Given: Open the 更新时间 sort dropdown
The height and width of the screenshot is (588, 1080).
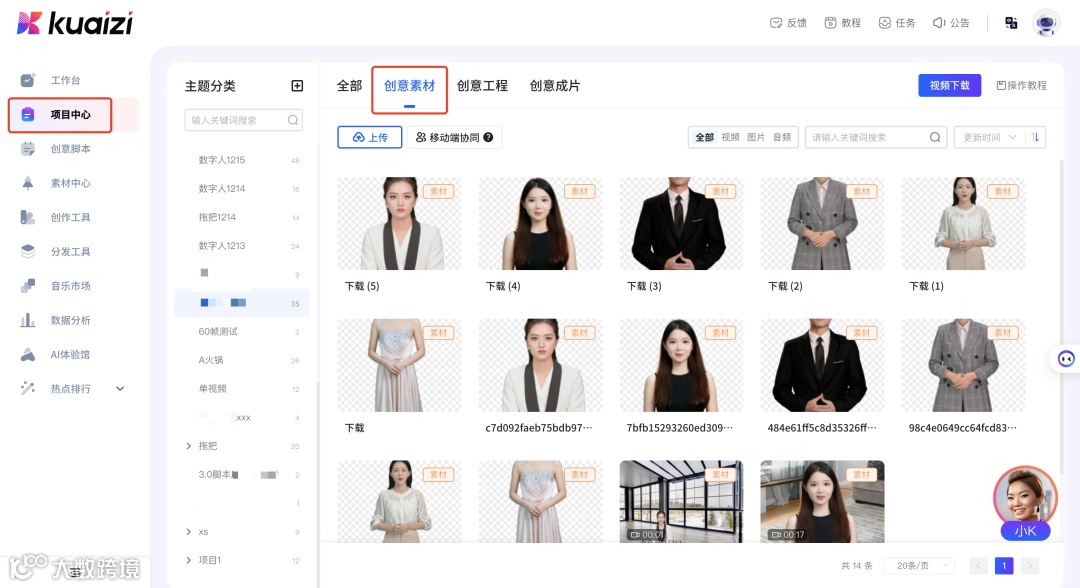Looking at the screenshot, I should point(988,137).
